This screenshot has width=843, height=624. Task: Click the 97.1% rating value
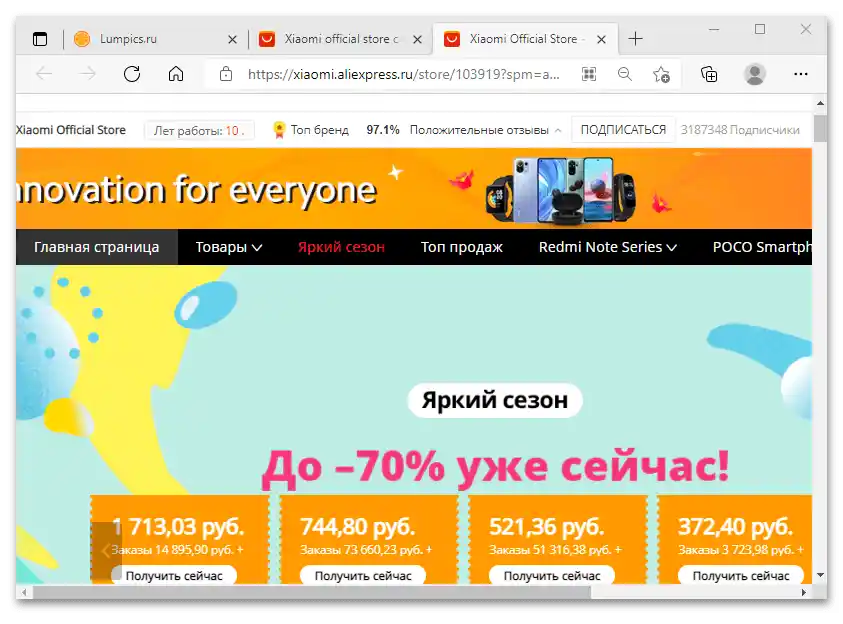383,130
